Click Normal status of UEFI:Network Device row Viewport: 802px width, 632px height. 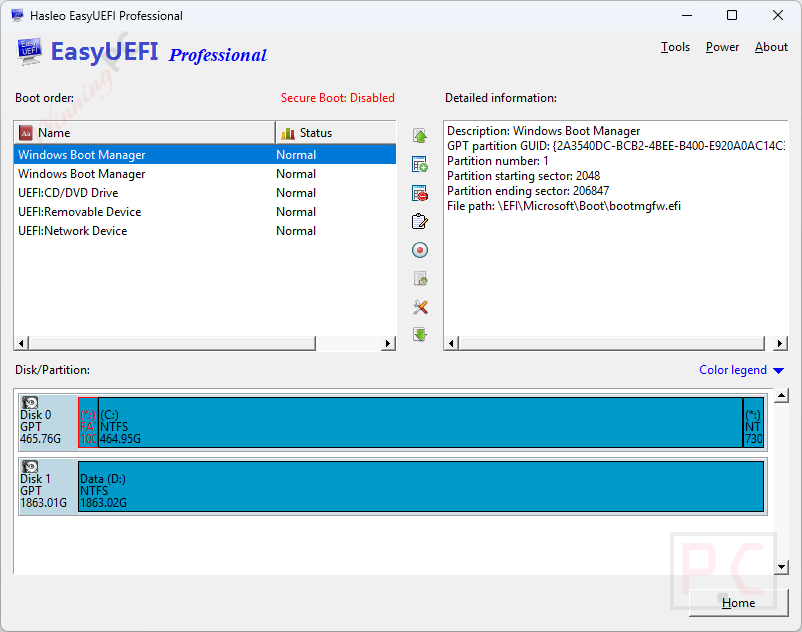coord(296,231)
